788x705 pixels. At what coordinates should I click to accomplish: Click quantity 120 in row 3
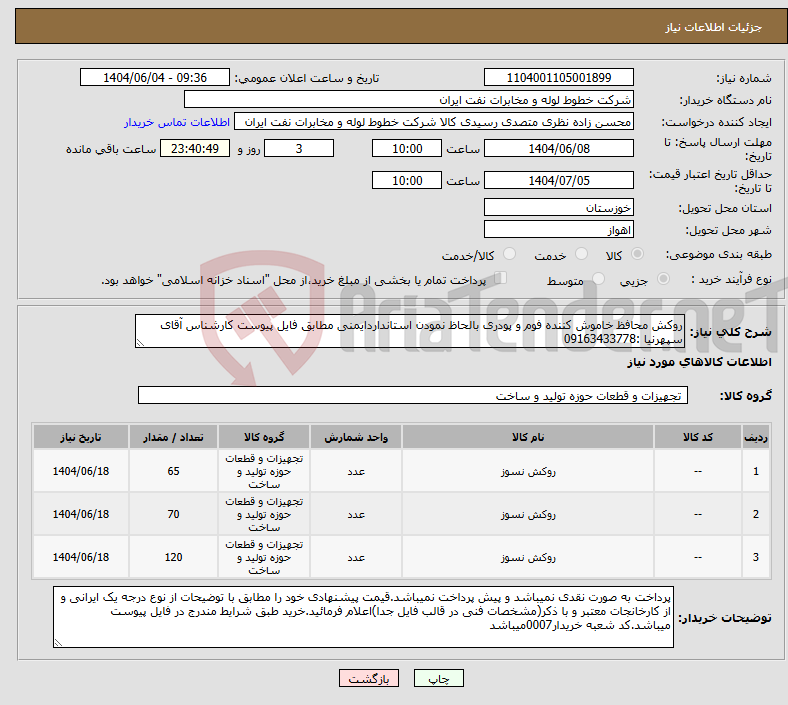[x=173, y=557]
